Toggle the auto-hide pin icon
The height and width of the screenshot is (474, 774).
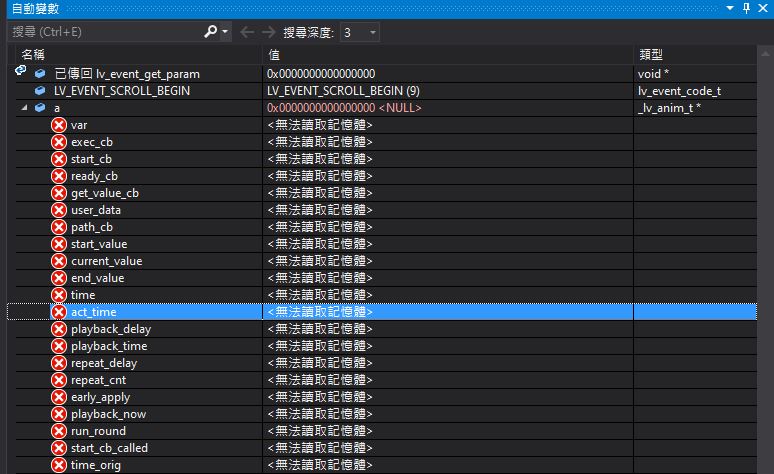(746, 8)
